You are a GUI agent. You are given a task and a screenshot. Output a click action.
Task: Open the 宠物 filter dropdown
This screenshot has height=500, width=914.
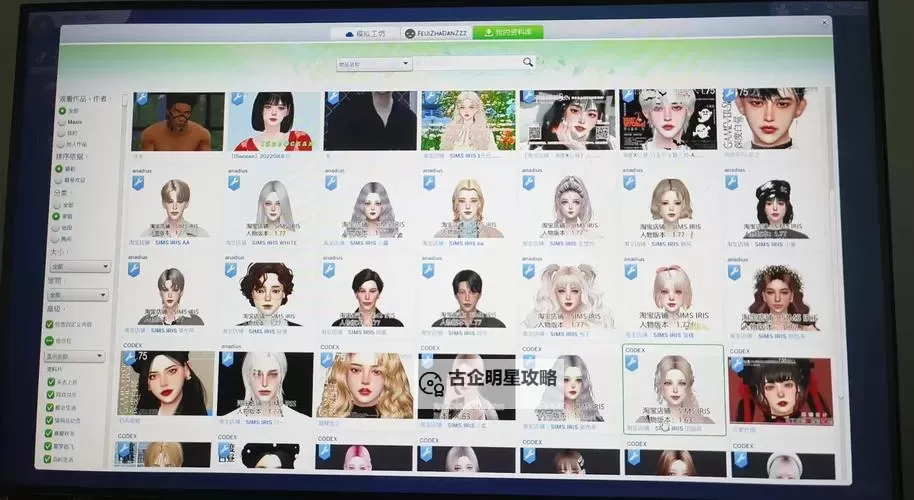pyautogui.click(x=78, y=295)
